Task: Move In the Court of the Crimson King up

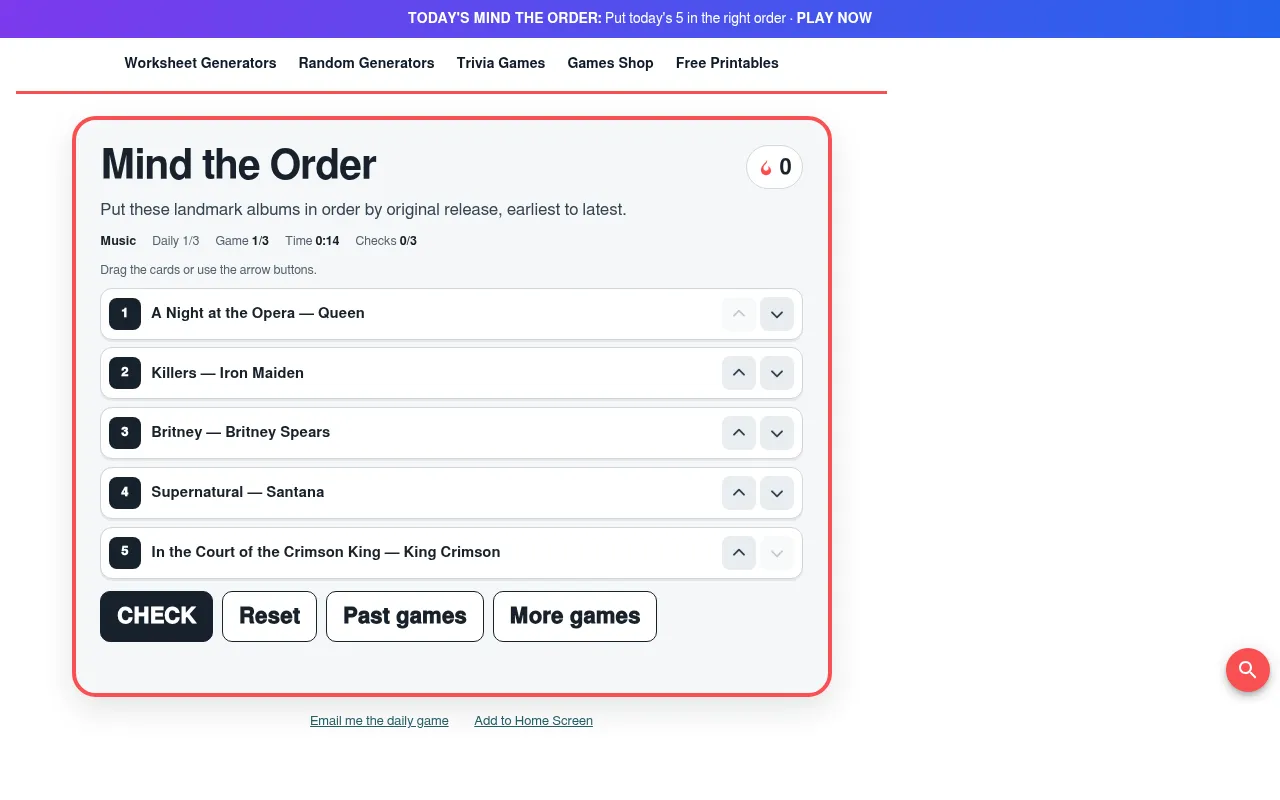Action: coord(739,553)
